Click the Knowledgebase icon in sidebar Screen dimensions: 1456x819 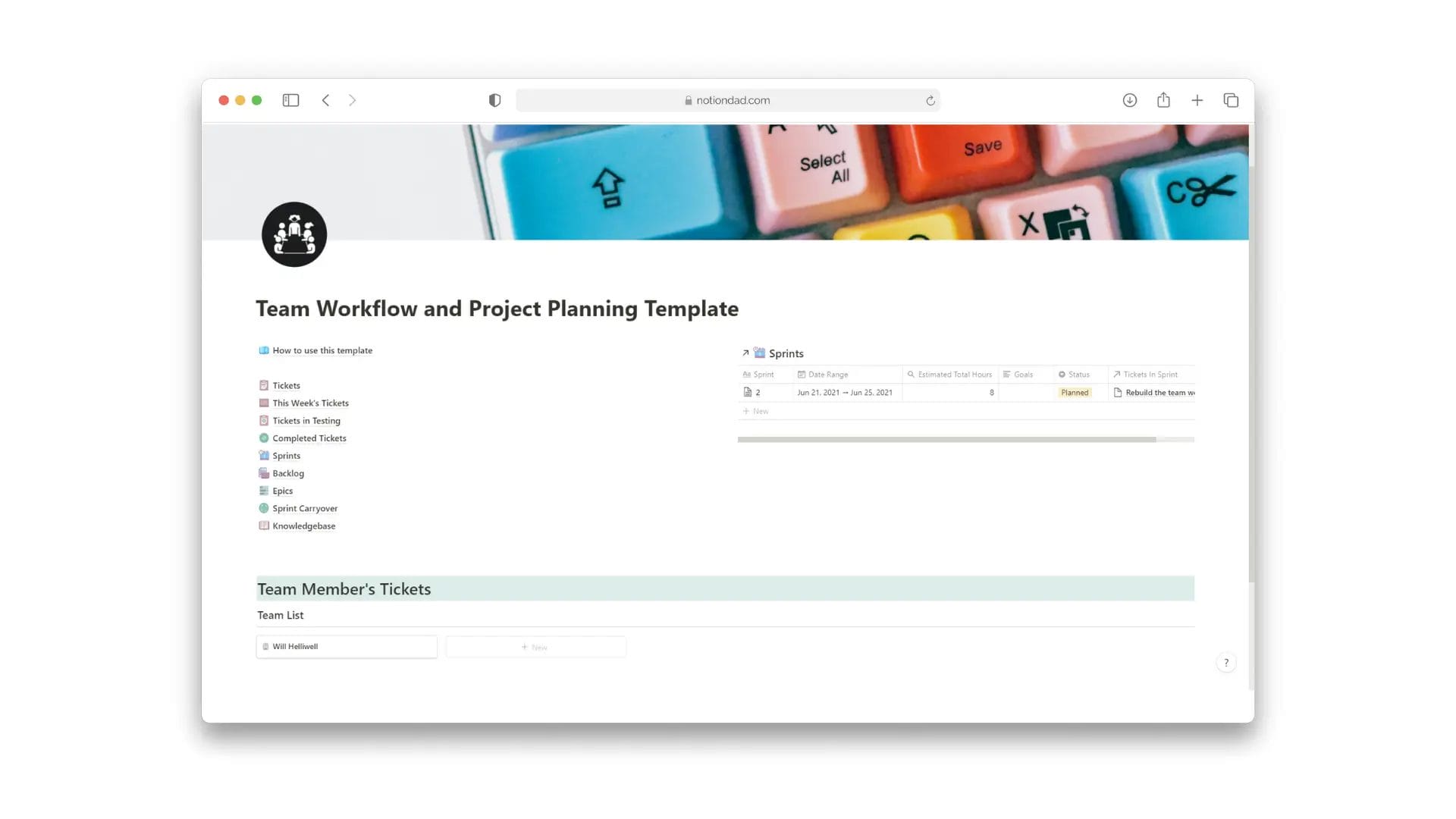point(264,525)
